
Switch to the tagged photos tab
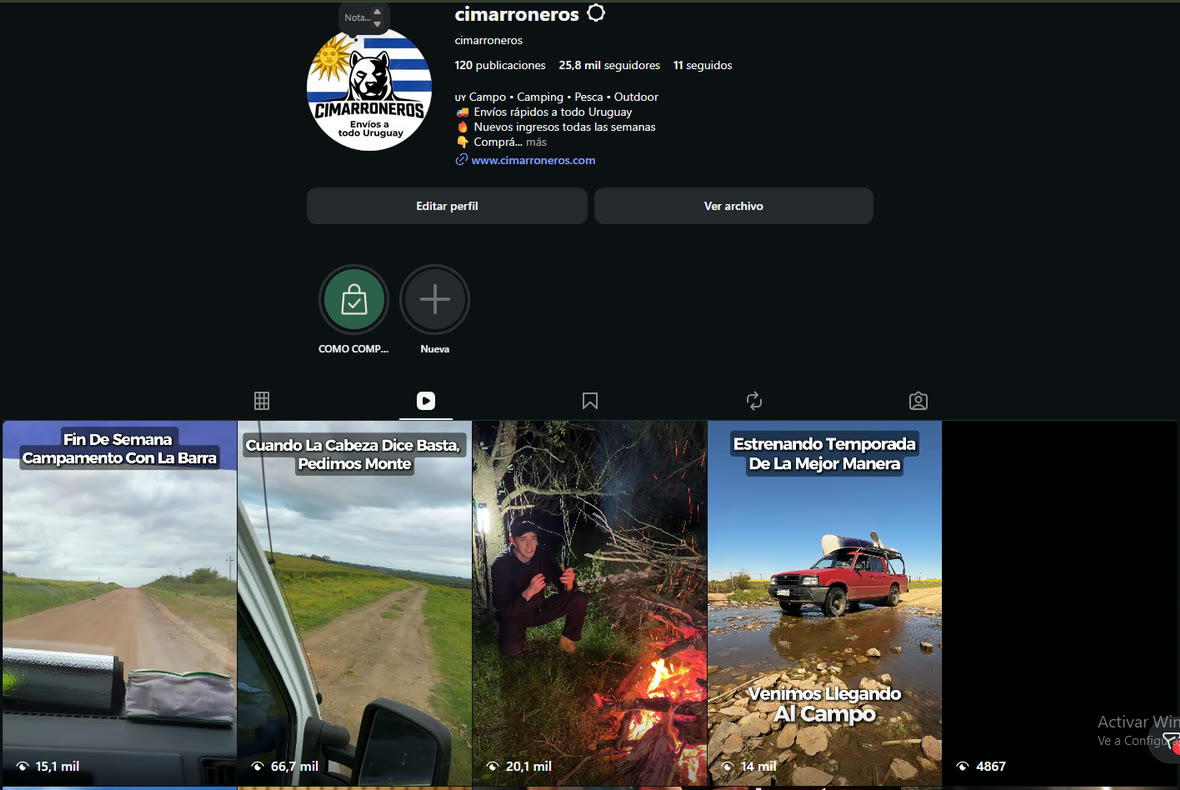(918, 401)
